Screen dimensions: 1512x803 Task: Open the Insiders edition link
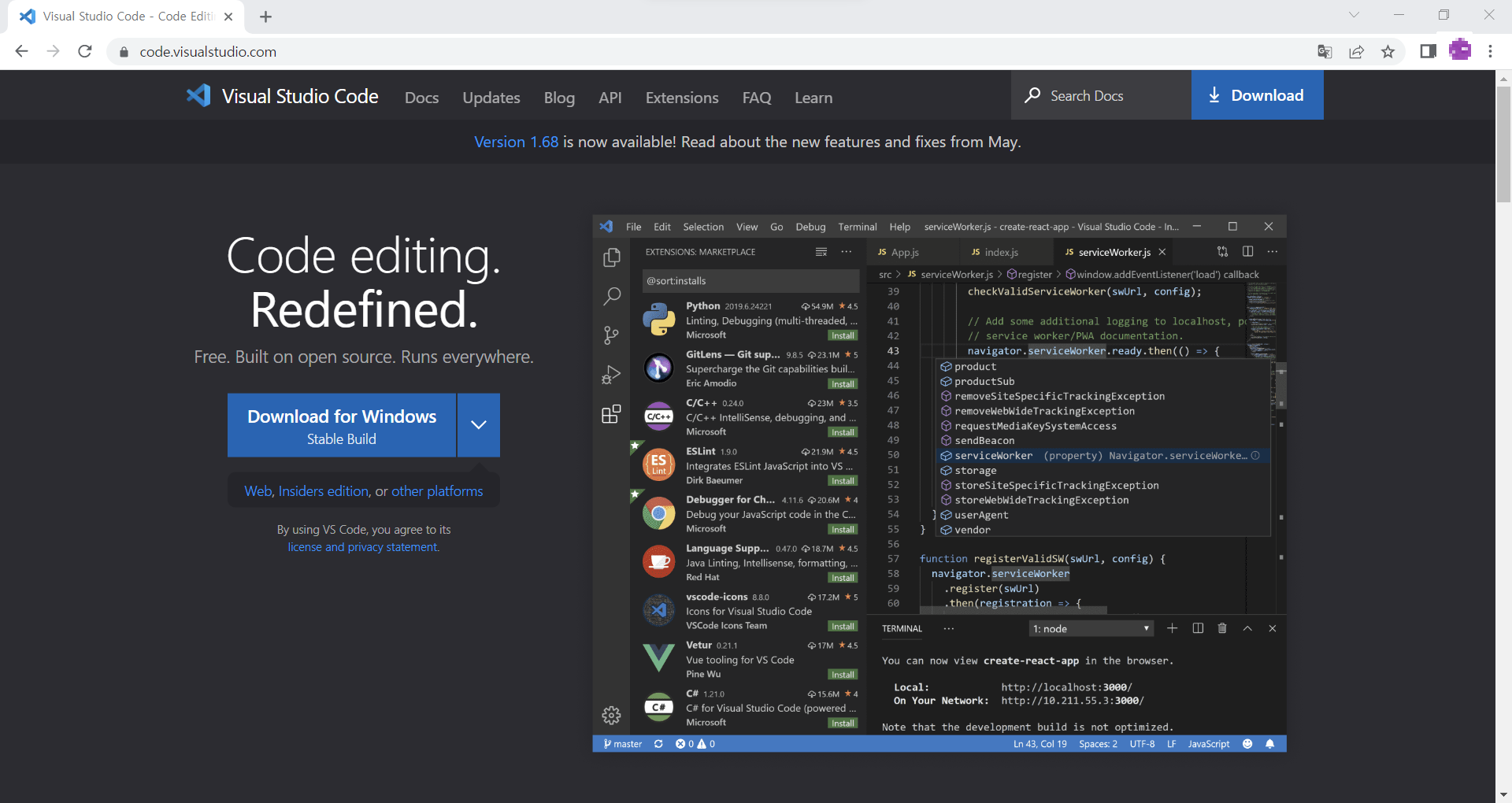pos(324,491)
